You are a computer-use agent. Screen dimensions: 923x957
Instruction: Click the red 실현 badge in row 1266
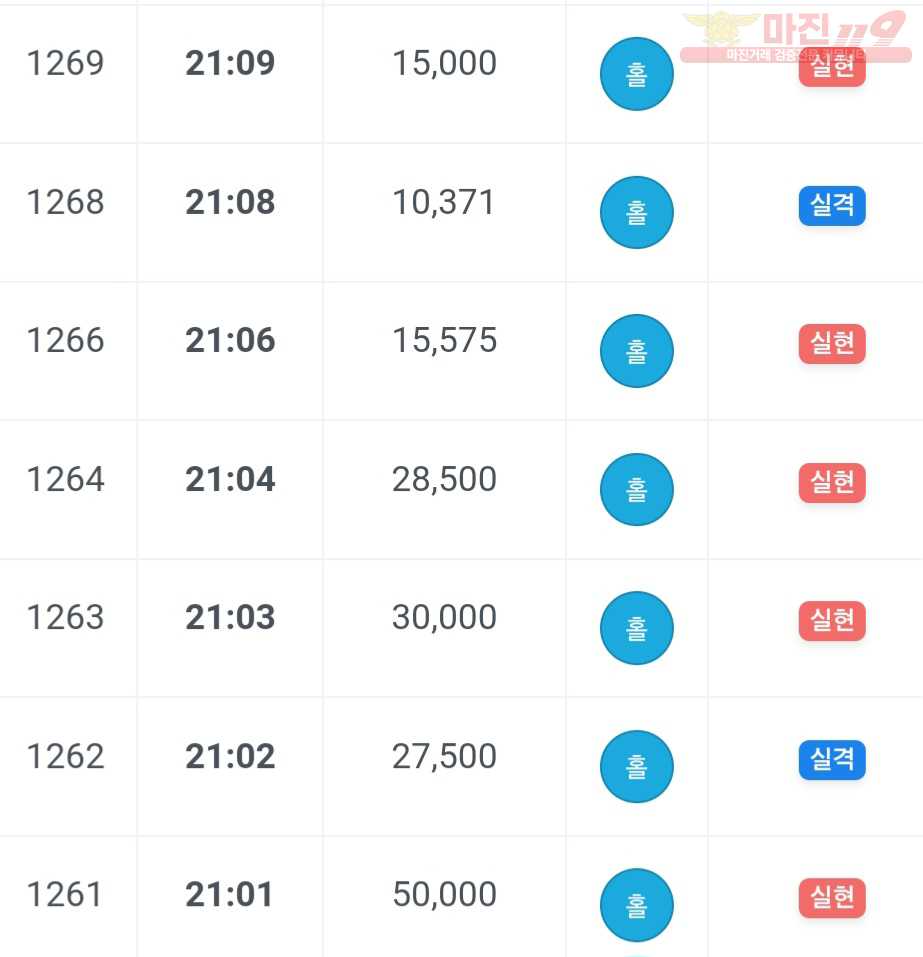pos(832,344)
